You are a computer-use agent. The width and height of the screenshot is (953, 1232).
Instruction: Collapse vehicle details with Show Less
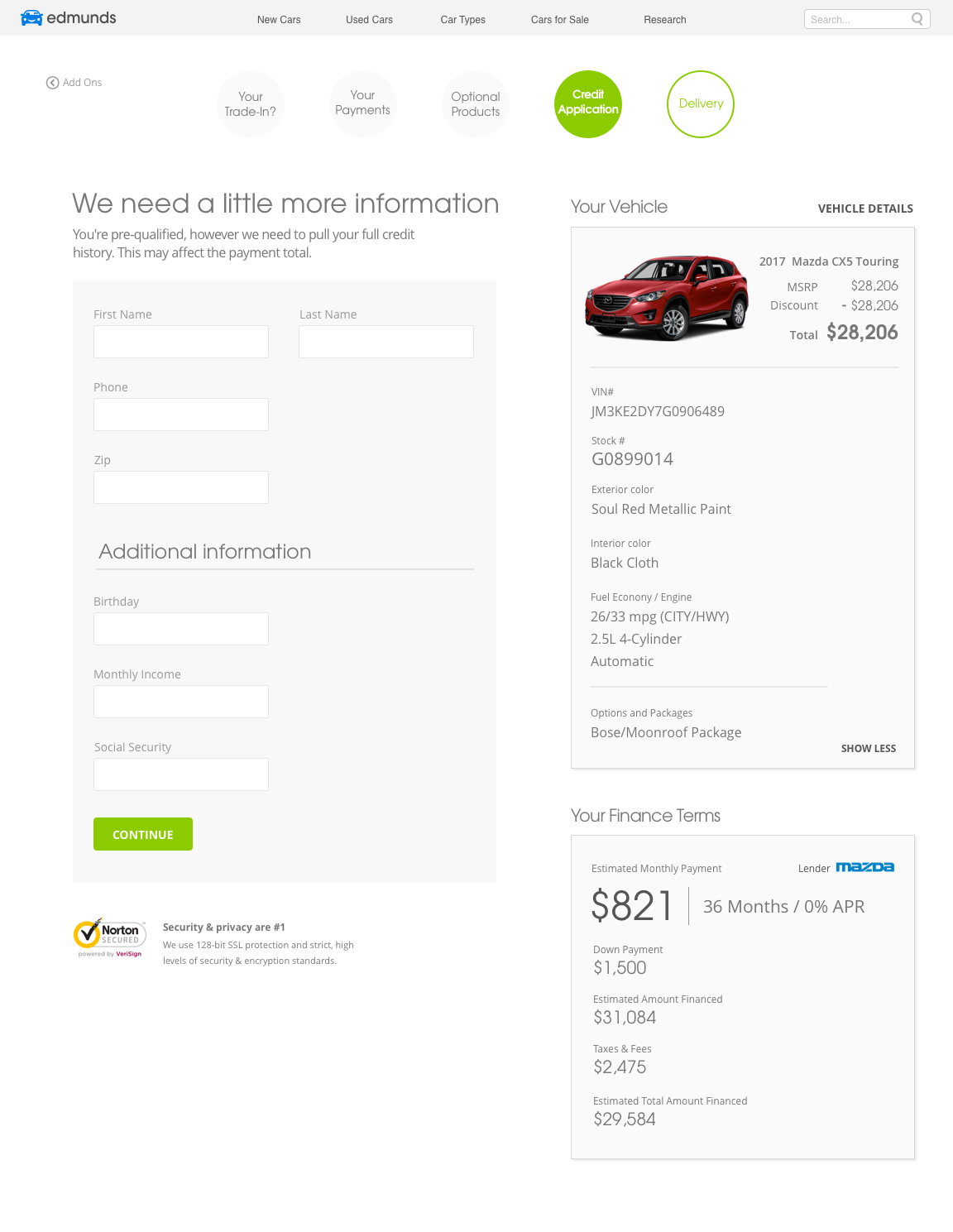pos(868,749)
